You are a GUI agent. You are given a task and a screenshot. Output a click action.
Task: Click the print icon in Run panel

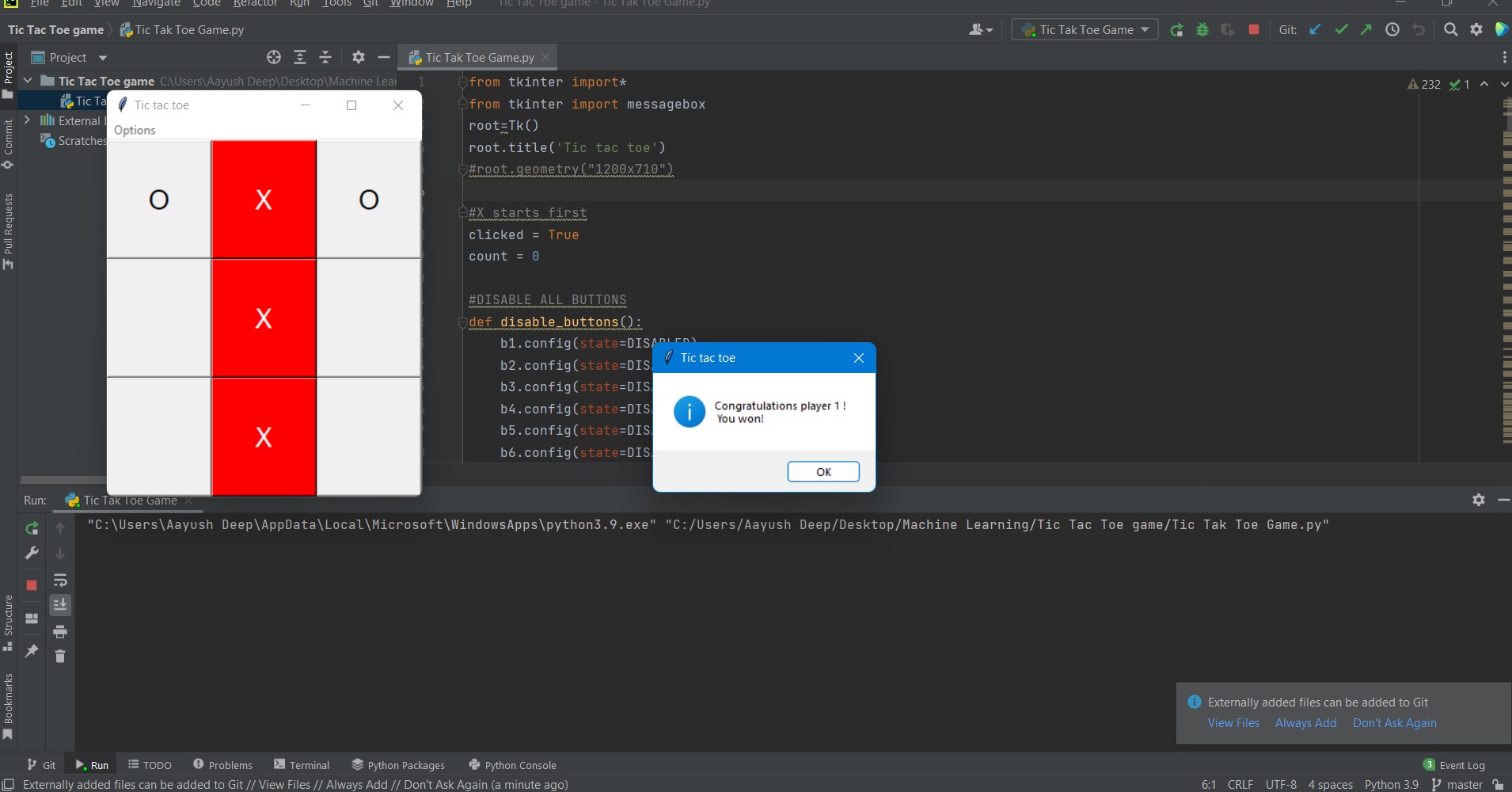(x=60, y=631)
